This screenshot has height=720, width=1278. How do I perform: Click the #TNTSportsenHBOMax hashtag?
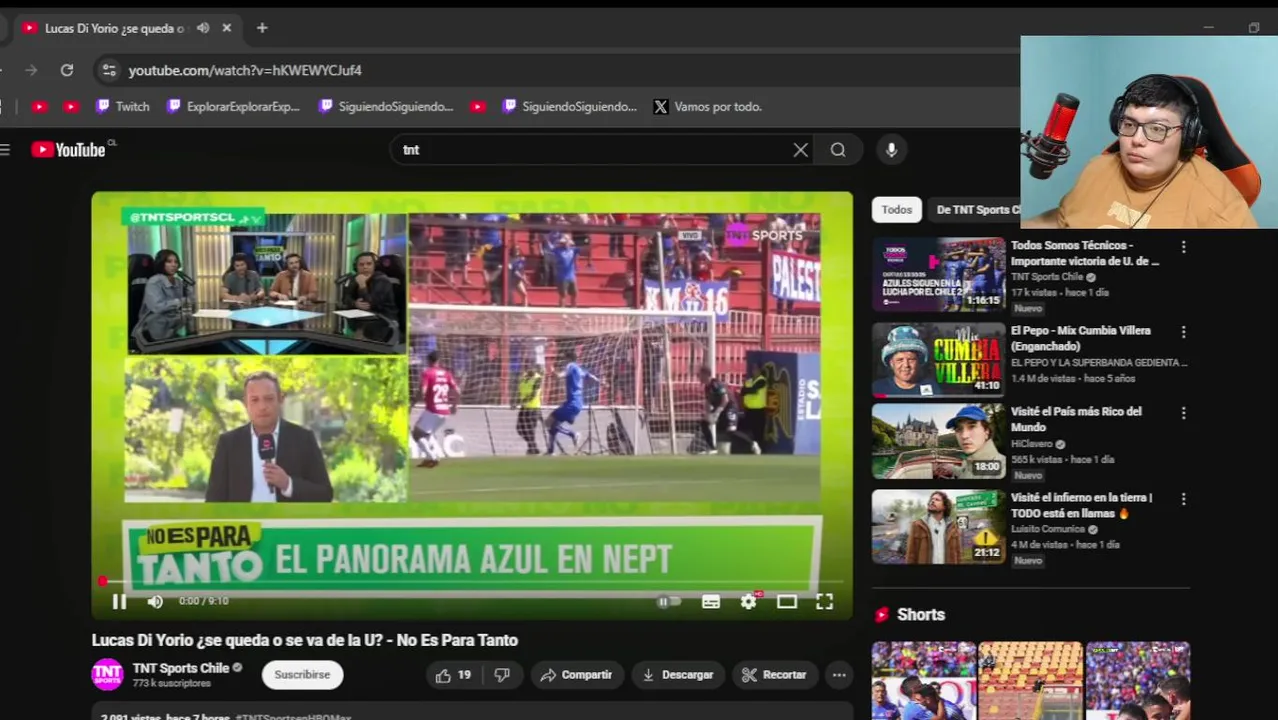[x=293, y=717]
